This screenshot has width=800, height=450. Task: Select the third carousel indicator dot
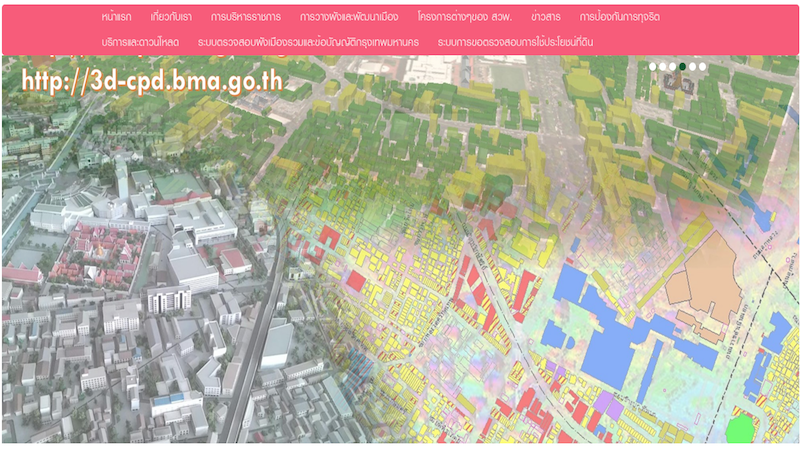672,66
